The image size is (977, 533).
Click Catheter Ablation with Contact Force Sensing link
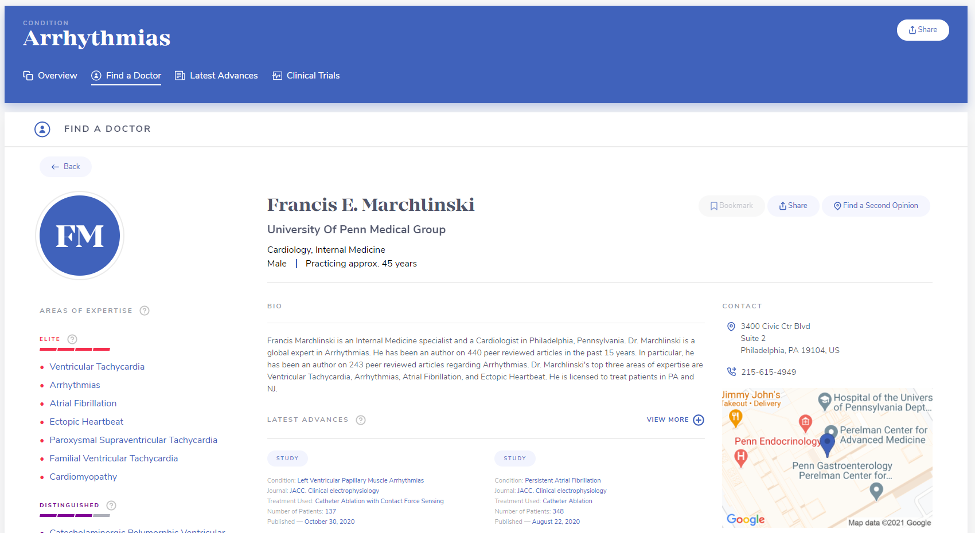click(x=379, y=501)
